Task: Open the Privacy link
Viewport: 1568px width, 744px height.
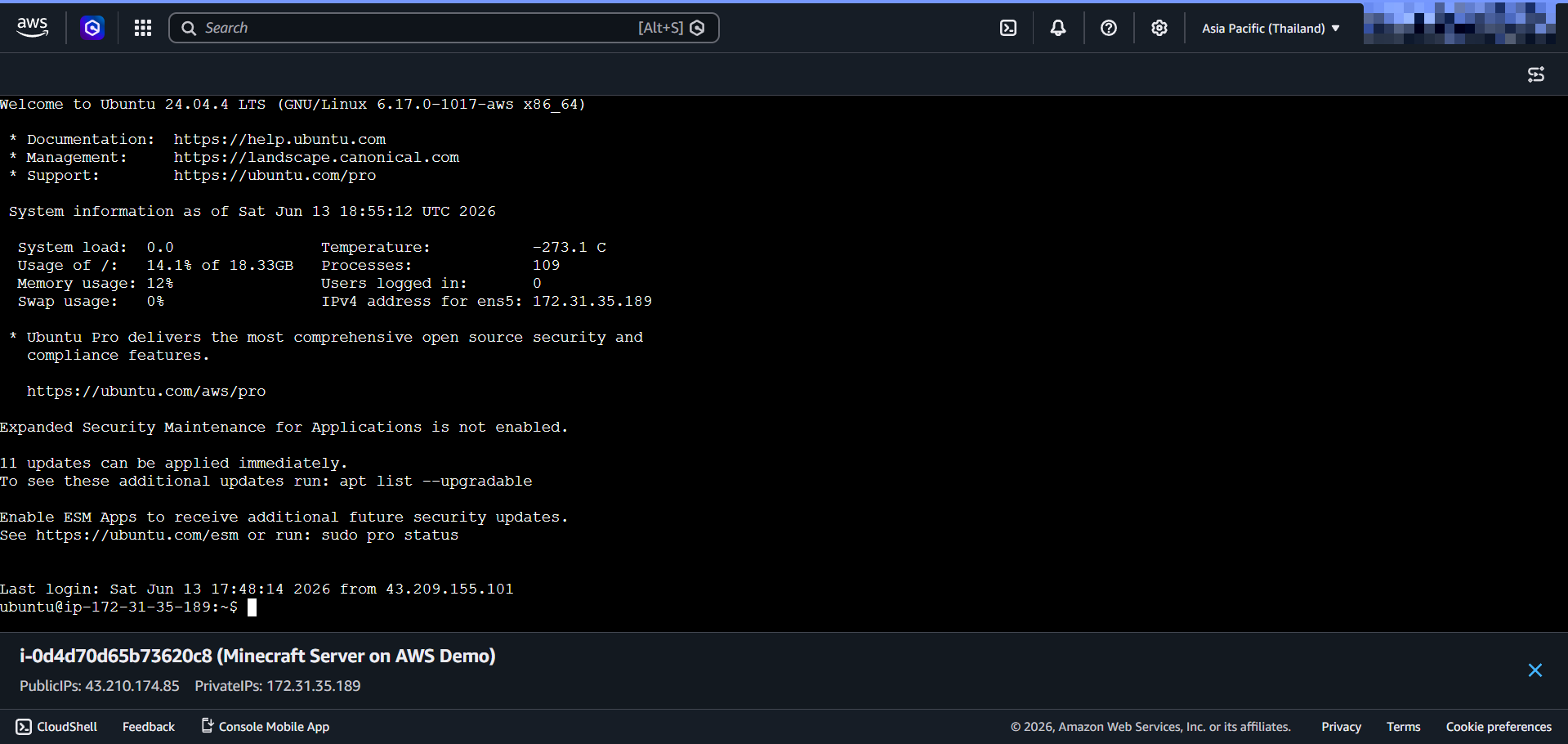Action: [1341, 727]
